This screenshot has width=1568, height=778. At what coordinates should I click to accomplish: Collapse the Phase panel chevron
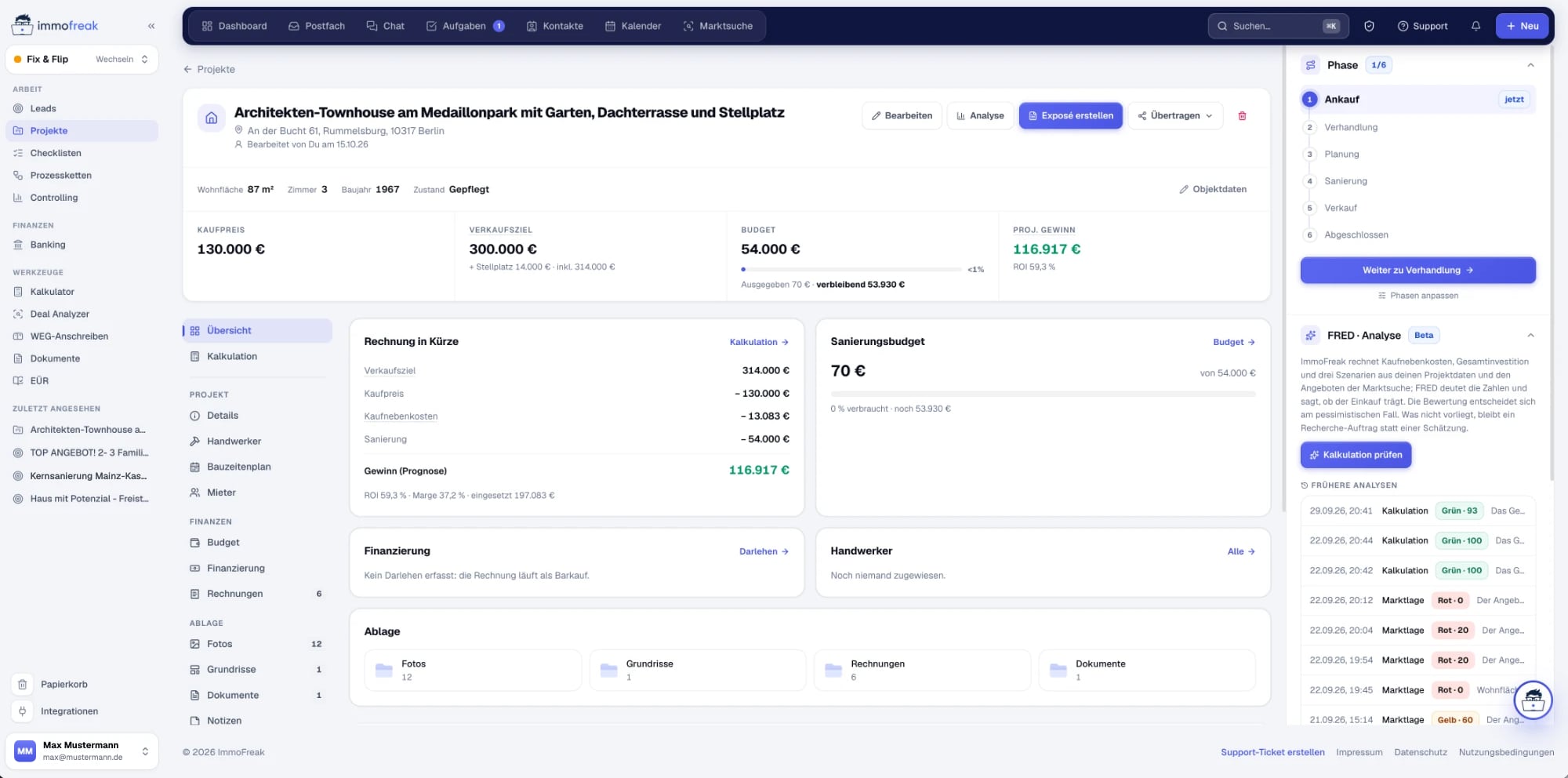tap(1530, 65)
